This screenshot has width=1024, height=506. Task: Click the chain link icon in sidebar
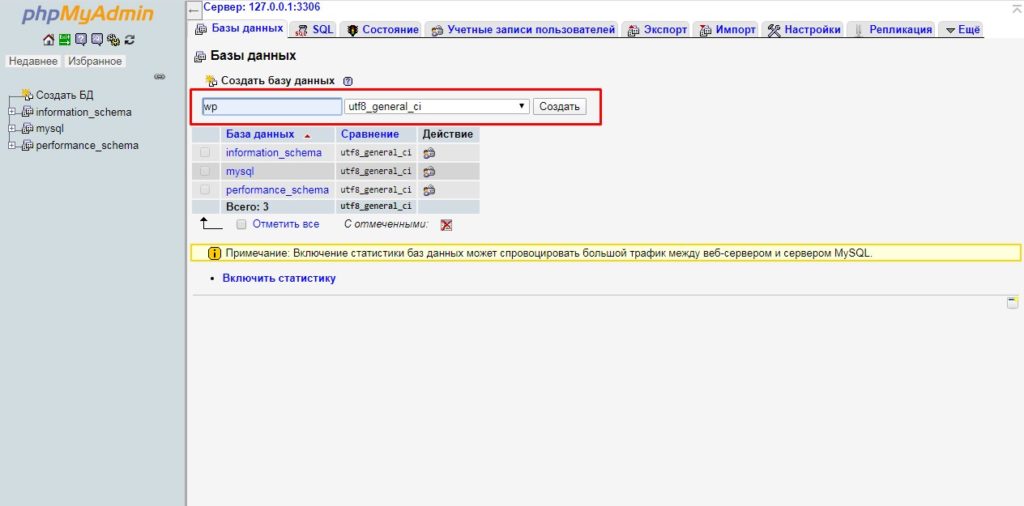159,77
